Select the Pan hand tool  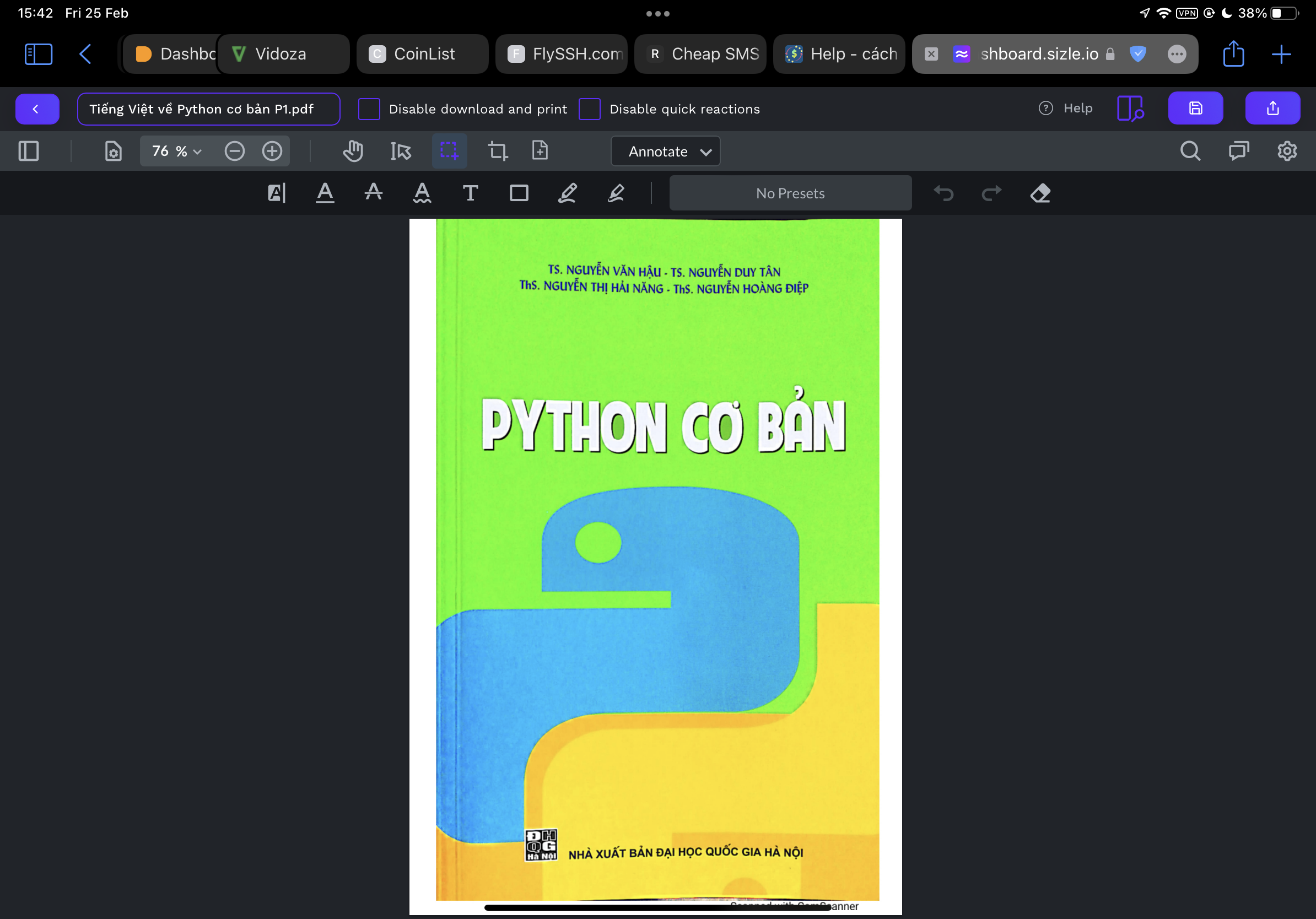353,152
